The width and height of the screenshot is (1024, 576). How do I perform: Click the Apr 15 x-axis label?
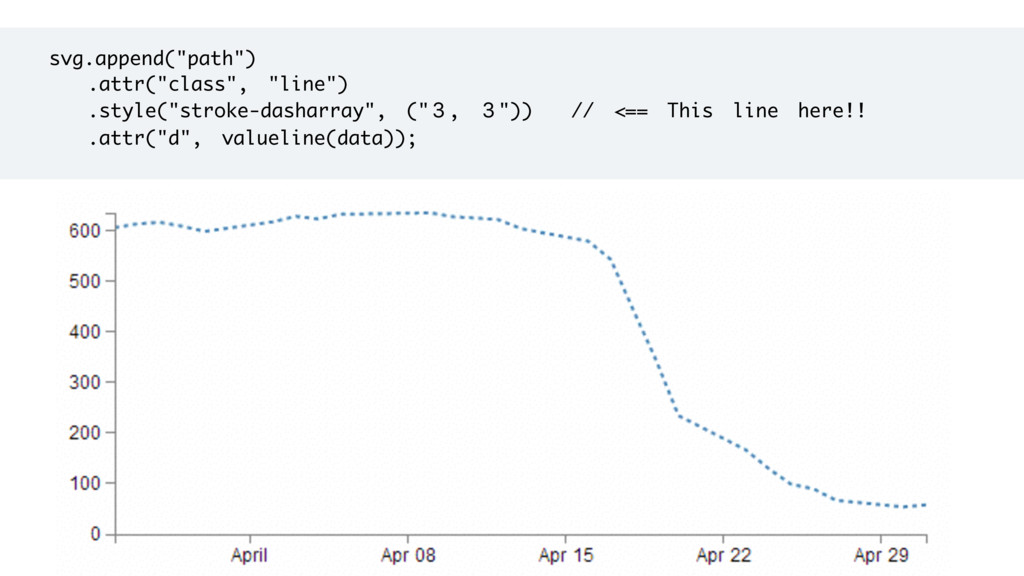[566, 555]
